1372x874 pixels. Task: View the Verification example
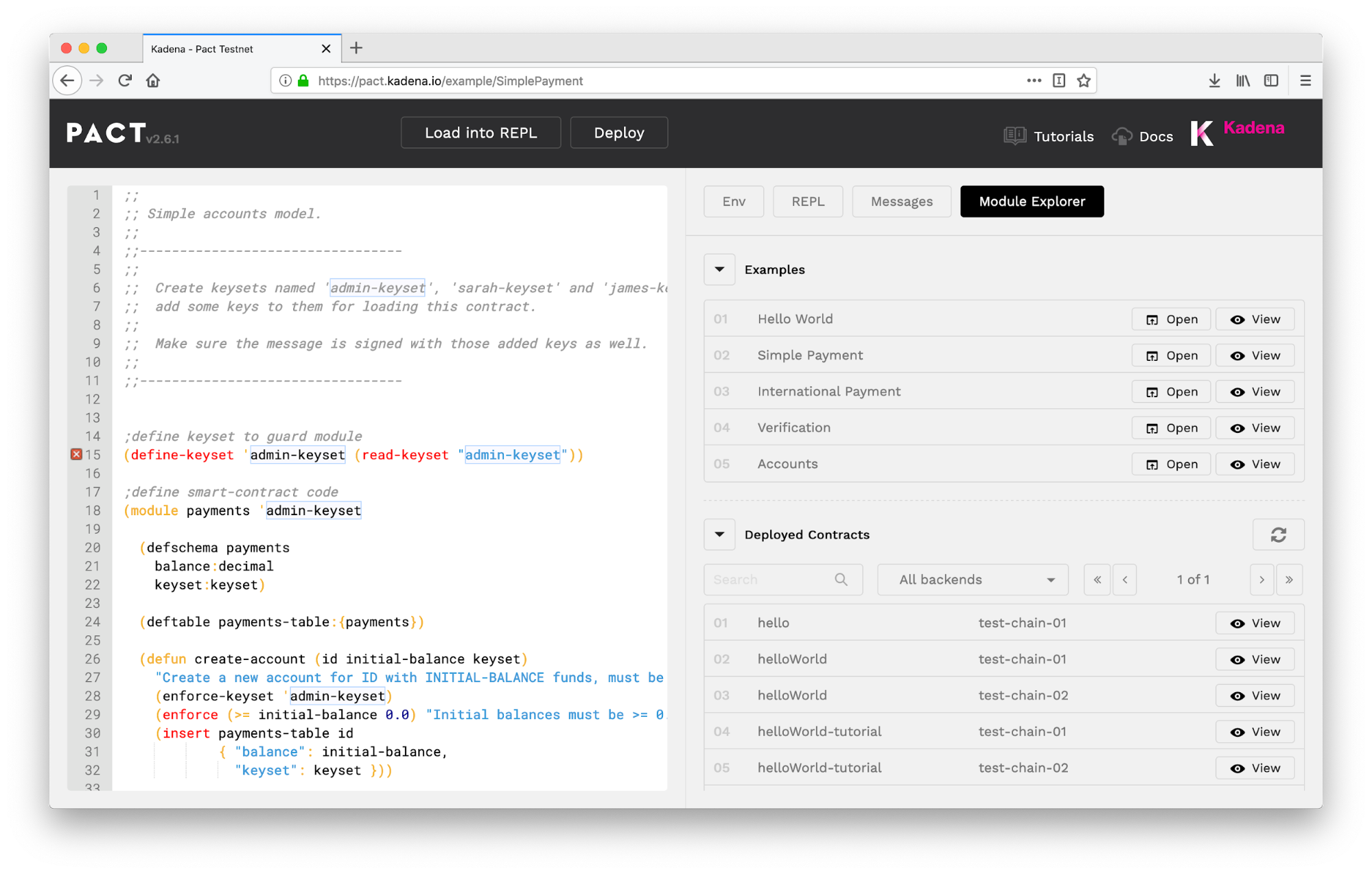pos(1255,428)
